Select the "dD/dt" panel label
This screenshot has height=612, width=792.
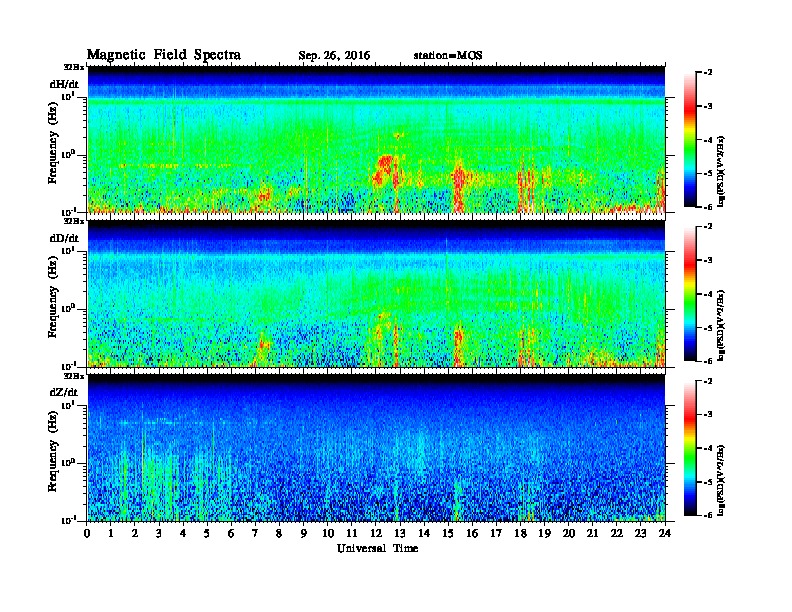tap(64, 238)
